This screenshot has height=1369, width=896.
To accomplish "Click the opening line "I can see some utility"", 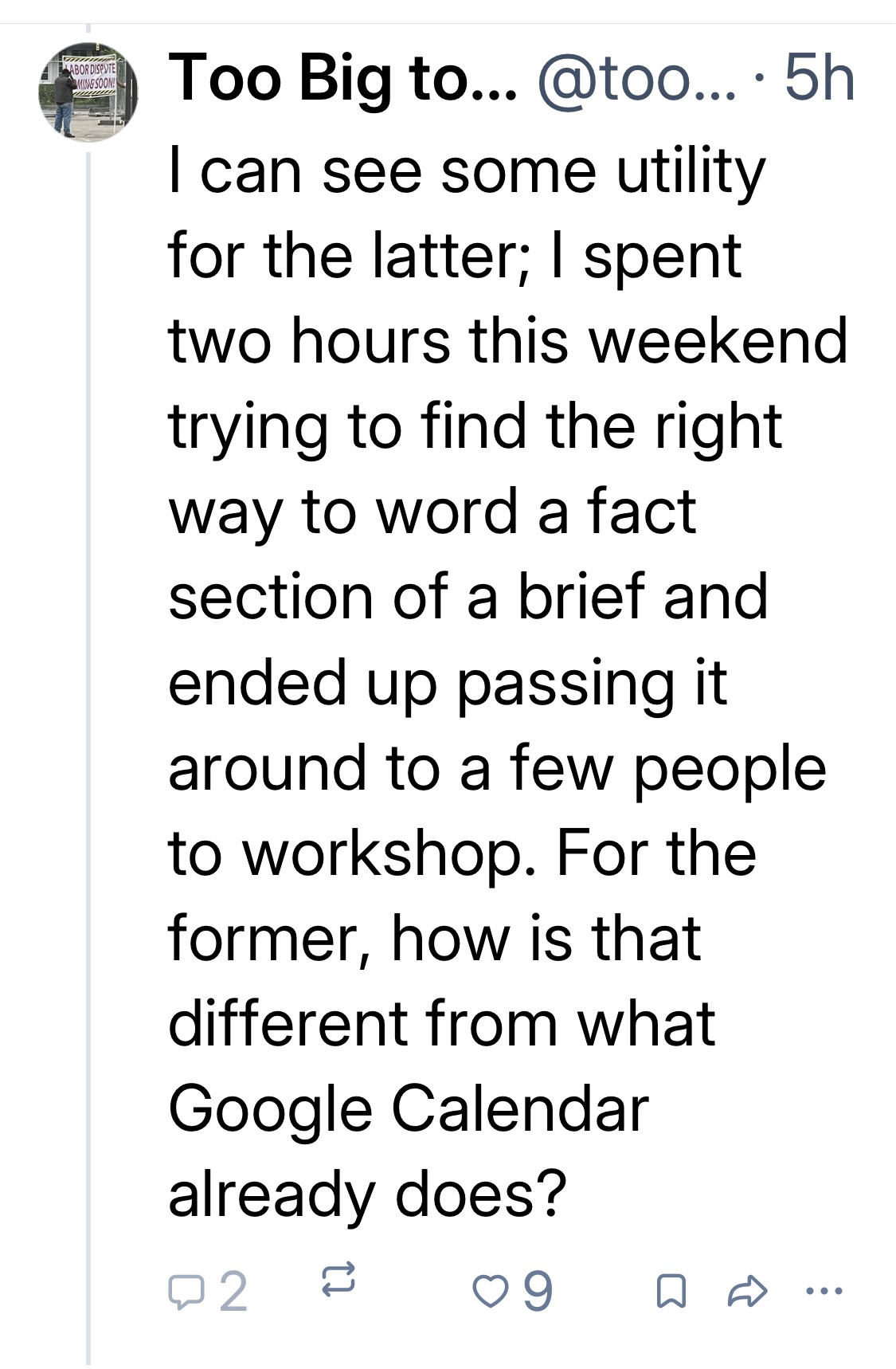I will pyautogui.click(x=467, y=171).
